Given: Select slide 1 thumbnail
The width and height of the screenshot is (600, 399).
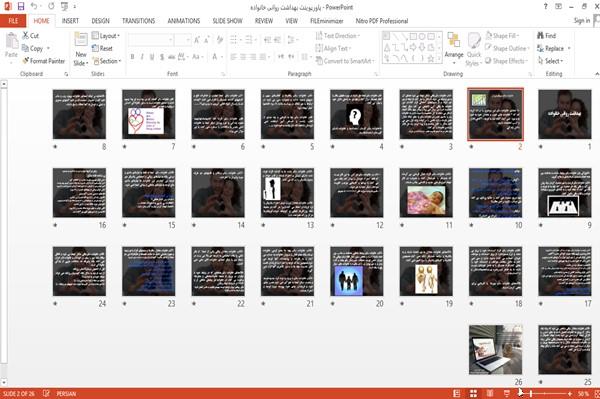Looking at the screenshot, I should tap(565, 114).
